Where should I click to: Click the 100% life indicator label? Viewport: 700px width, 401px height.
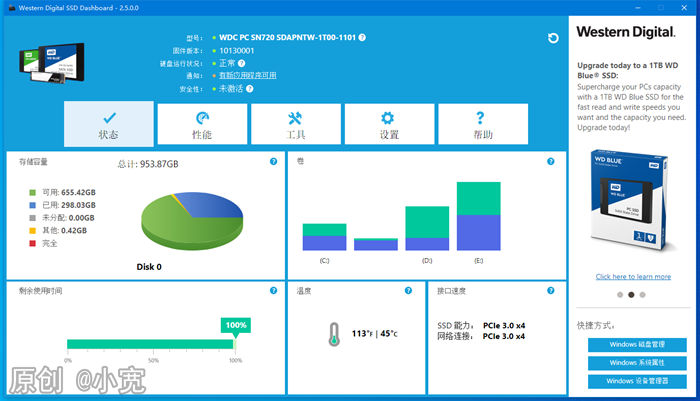point(236,325)
